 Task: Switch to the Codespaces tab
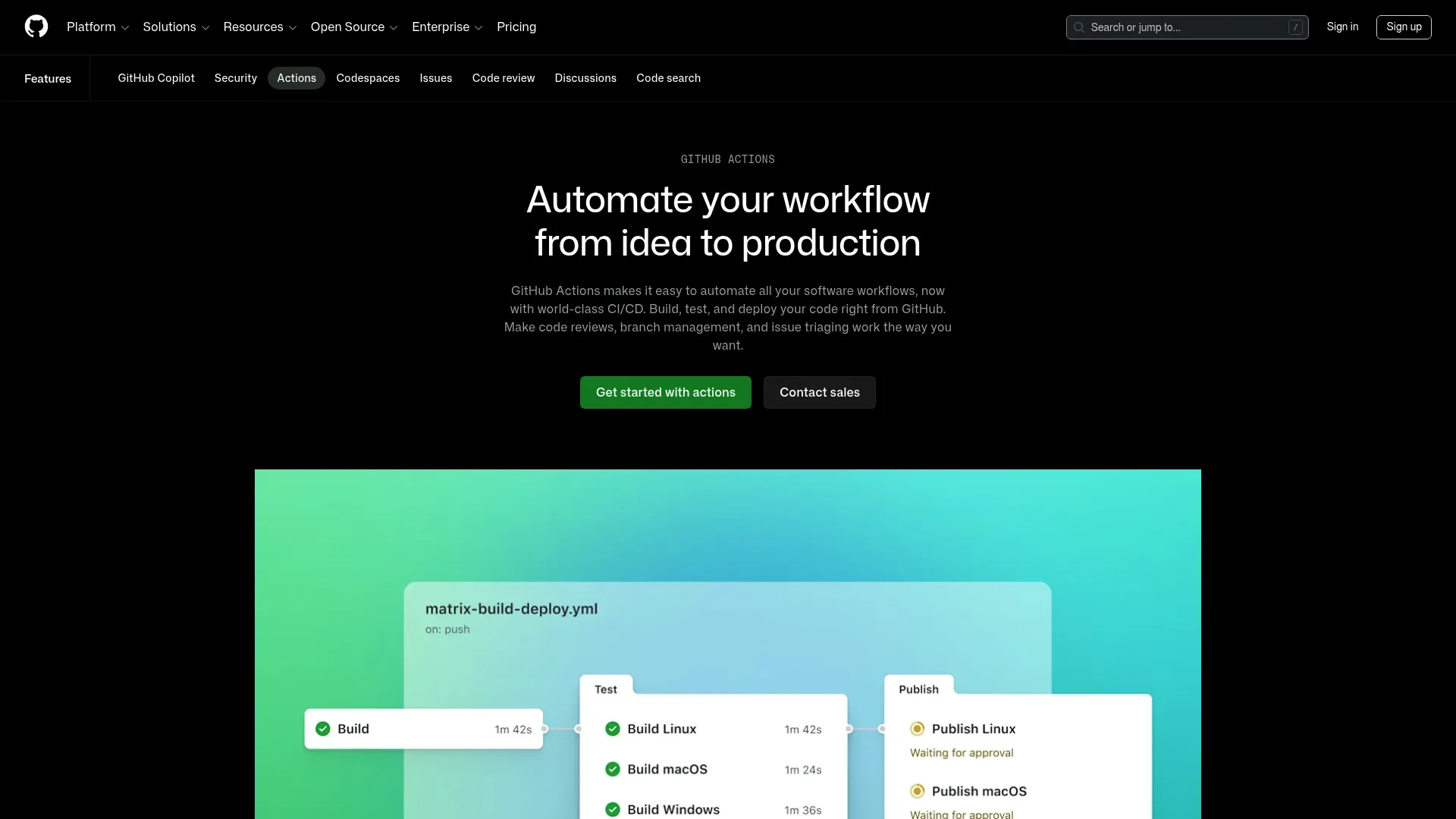368,78
